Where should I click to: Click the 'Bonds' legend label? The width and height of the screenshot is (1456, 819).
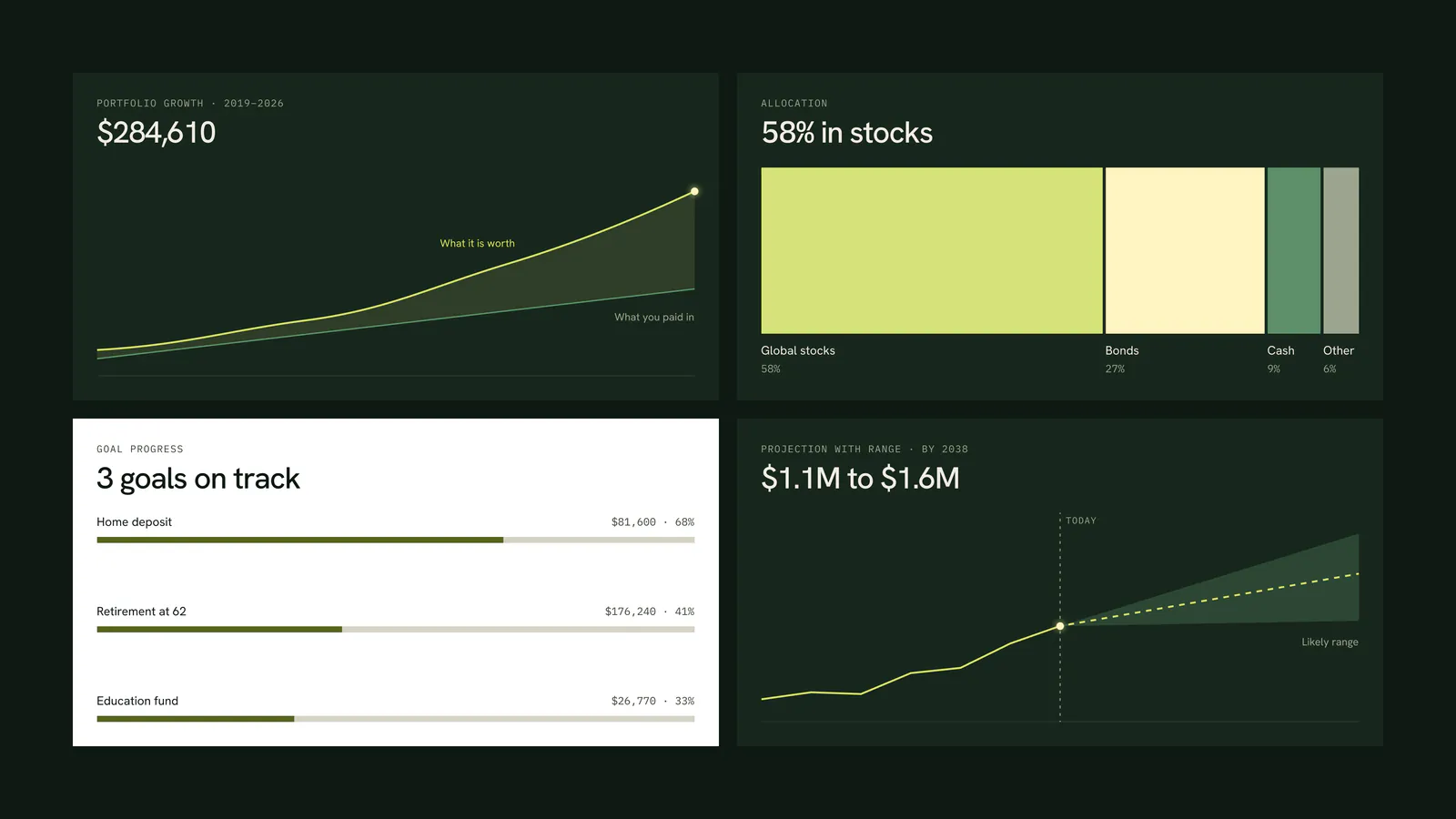tap(1122, 350)
